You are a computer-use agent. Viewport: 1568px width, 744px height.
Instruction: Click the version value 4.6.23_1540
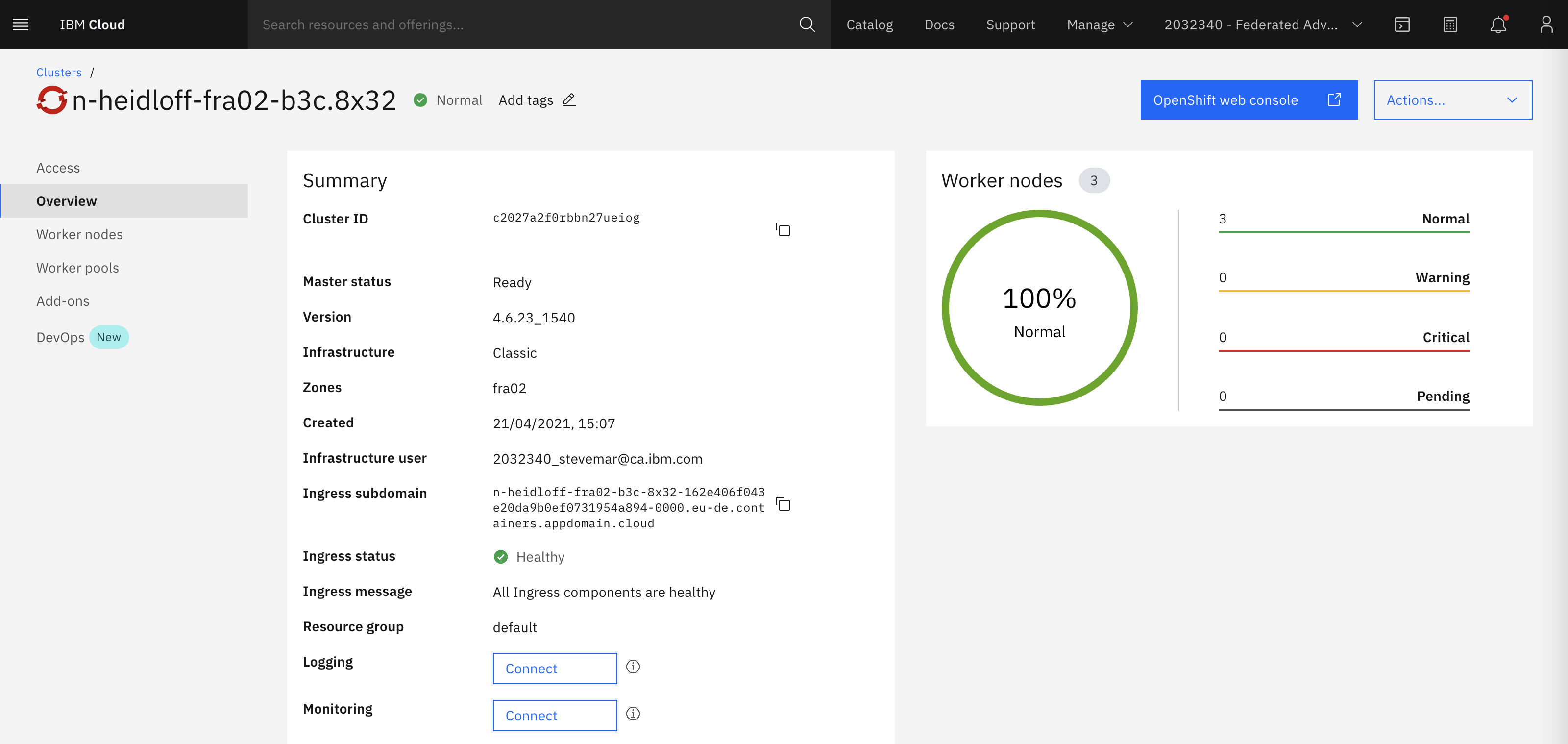(x=534, y=317)
